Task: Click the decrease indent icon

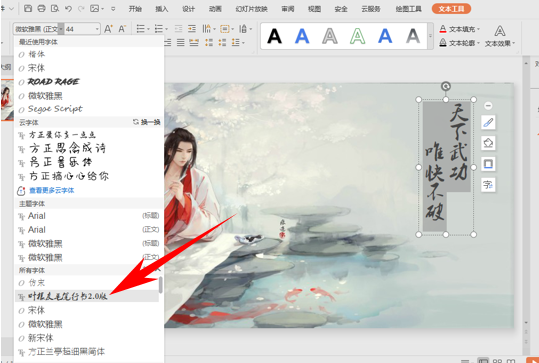Action: pyautogui.click(x=178, y=29)
